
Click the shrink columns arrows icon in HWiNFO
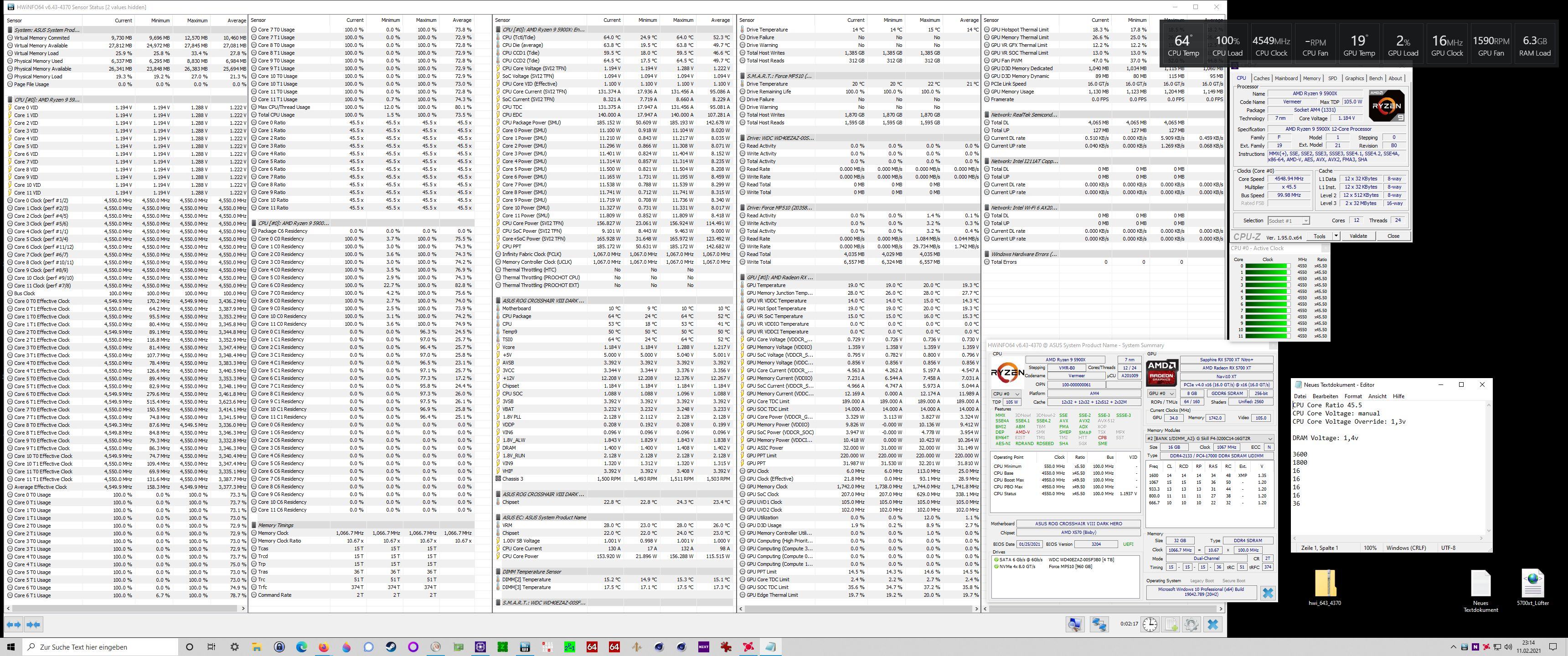point(33,625)
